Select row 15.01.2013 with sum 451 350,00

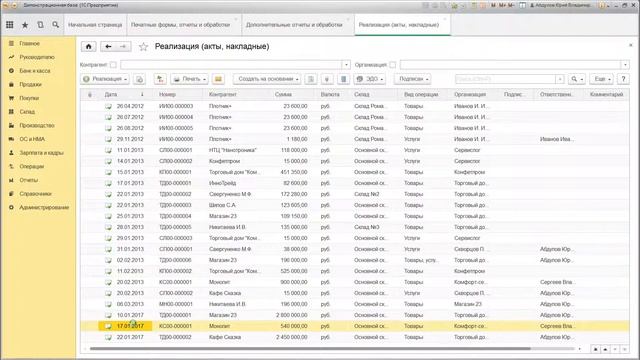coord(354,172)
